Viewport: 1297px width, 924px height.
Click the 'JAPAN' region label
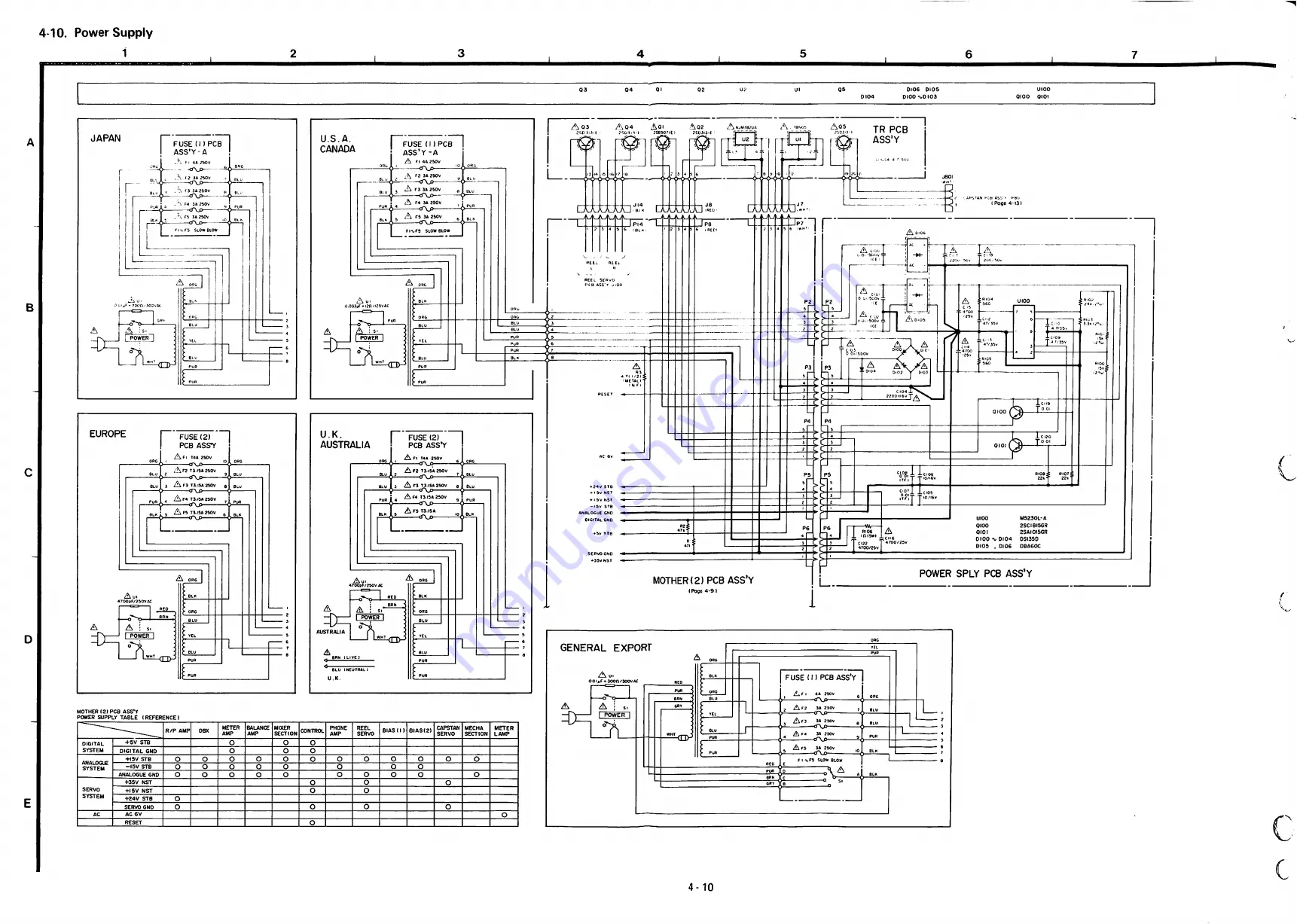(105, 139)
